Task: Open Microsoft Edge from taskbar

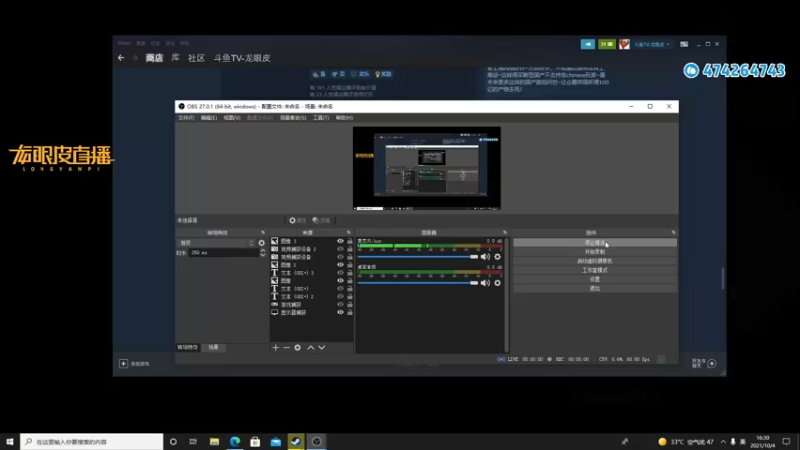Action: pyautogui.click(x=235, y=441)
